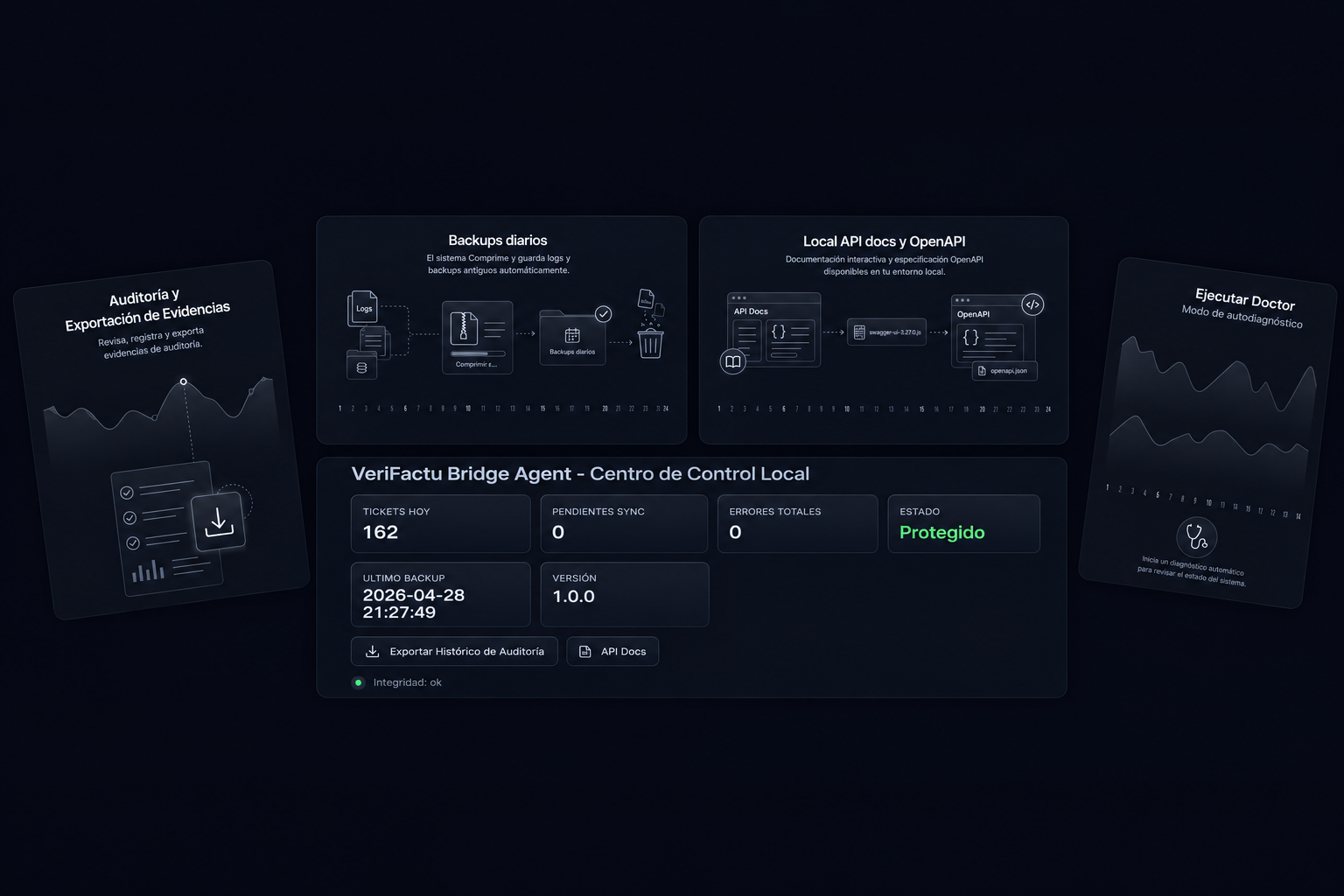Click the zip Comprimir file icon
Screen dimensions: 1344x896
click(464, 327)
